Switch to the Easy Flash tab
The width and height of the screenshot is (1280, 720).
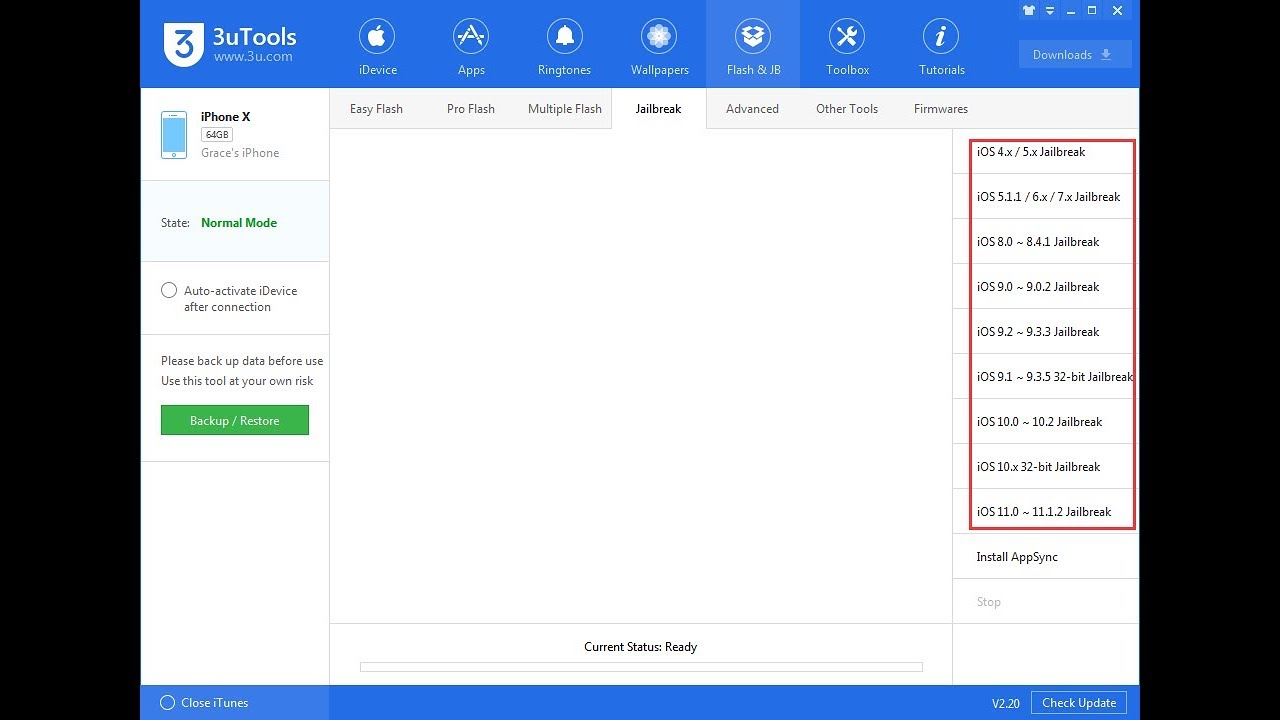[x=376, y=109]
